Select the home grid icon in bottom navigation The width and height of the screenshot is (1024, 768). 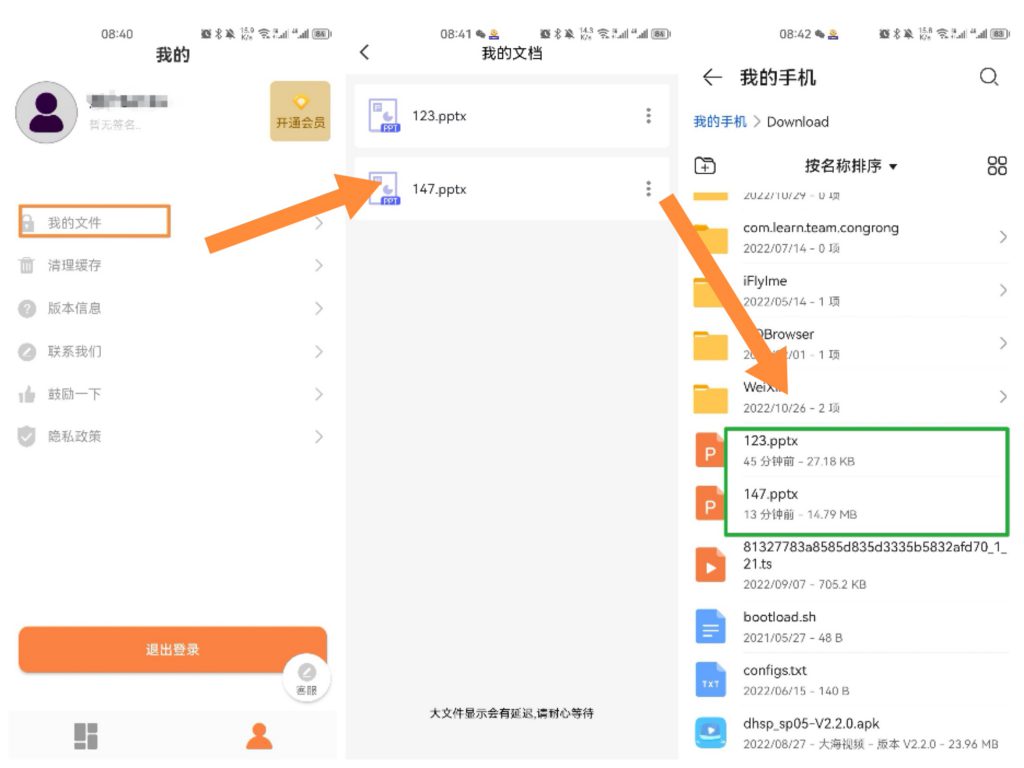click(88, 733)
